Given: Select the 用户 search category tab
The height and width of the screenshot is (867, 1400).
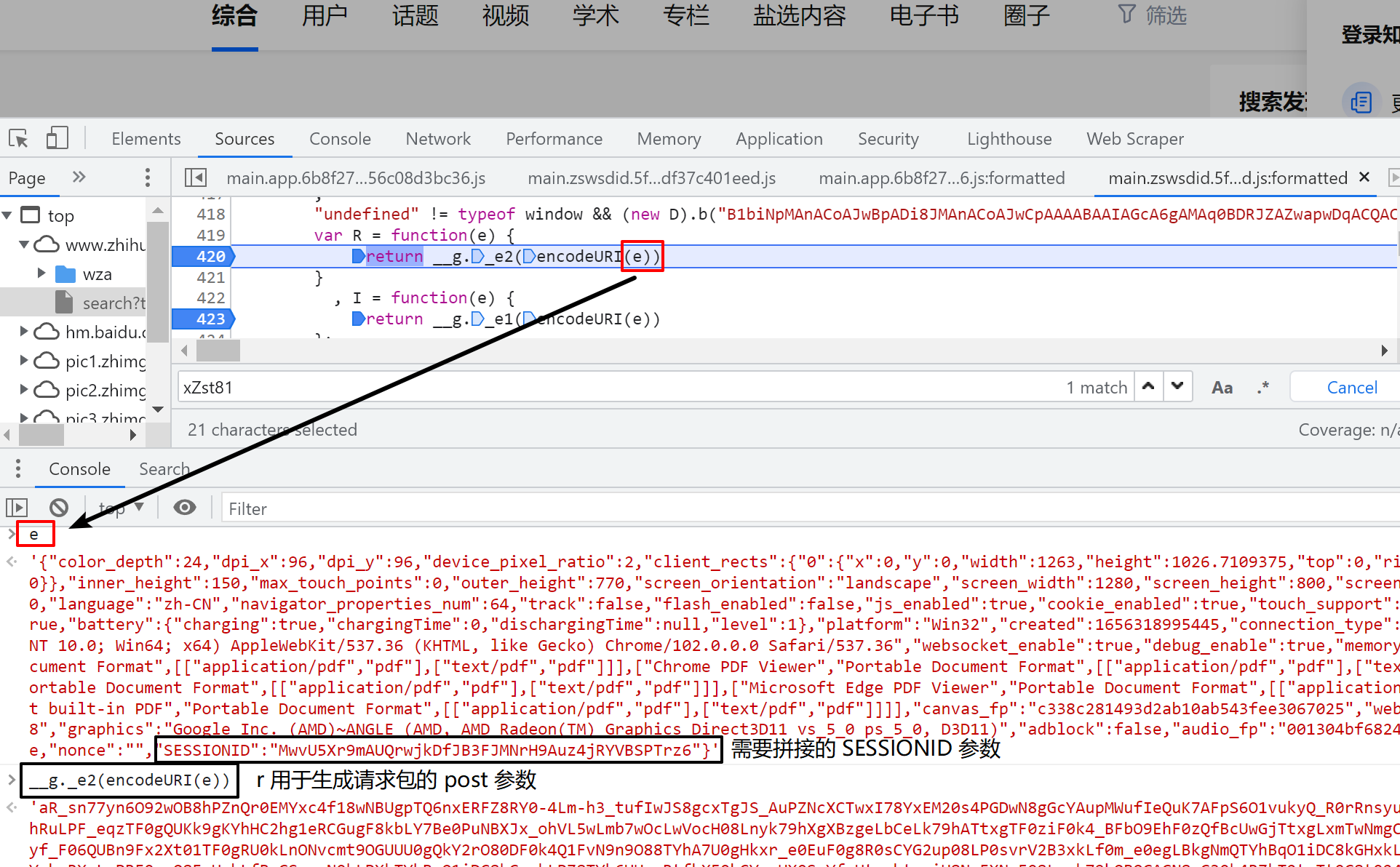Looking at the screenshot, I should click(325, 15).
